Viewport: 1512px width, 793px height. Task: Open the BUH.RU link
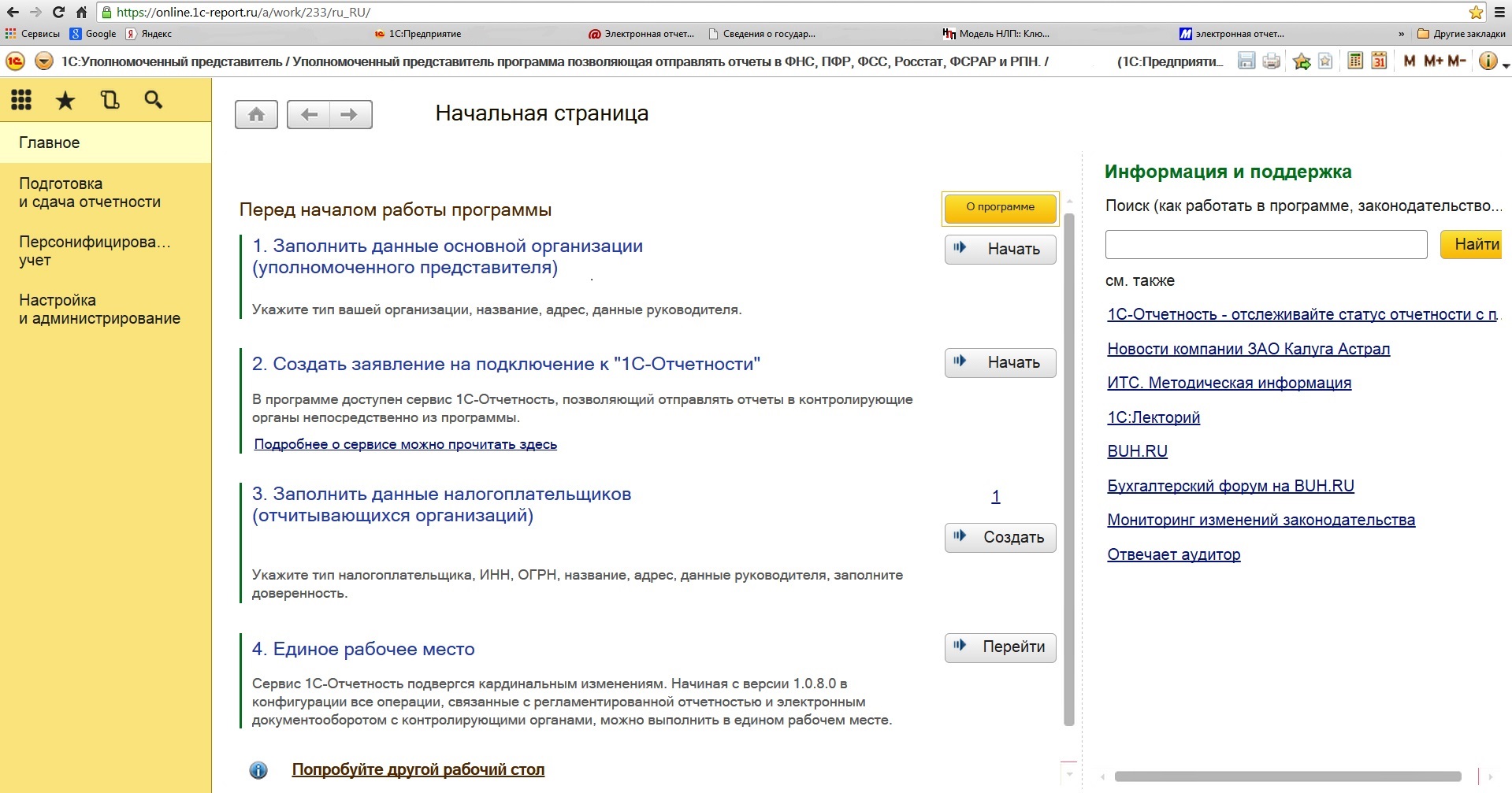click(1138, 451)
